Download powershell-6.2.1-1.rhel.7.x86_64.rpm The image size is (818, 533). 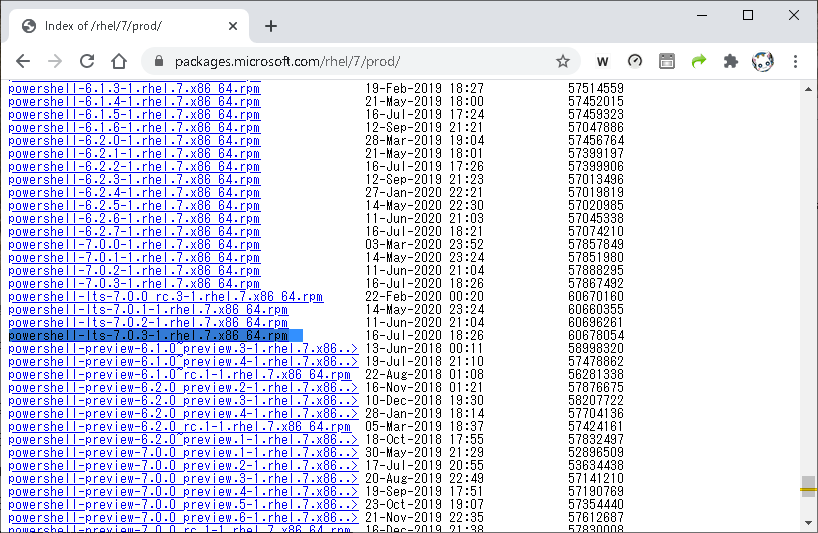pos(134,154)
